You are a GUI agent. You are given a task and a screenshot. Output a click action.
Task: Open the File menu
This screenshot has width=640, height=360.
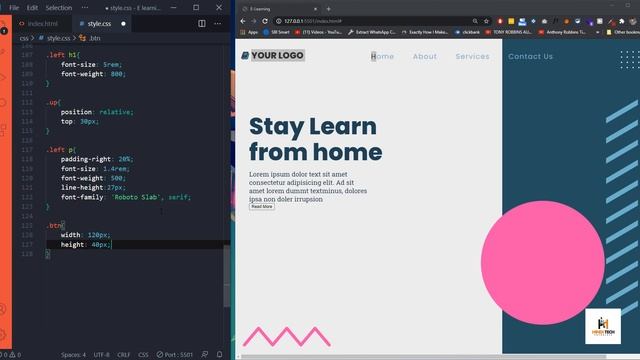(x=14, y=8)
